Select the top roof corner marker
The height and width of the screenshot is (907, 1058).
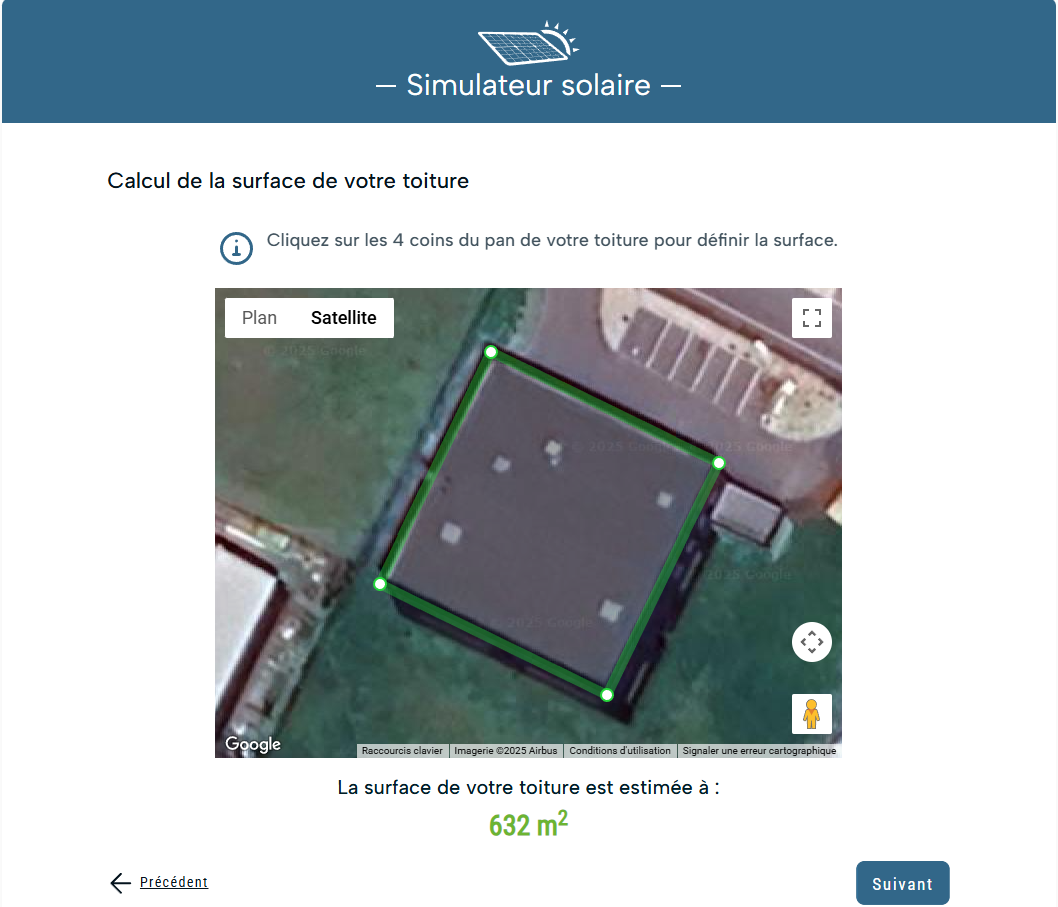491,352
